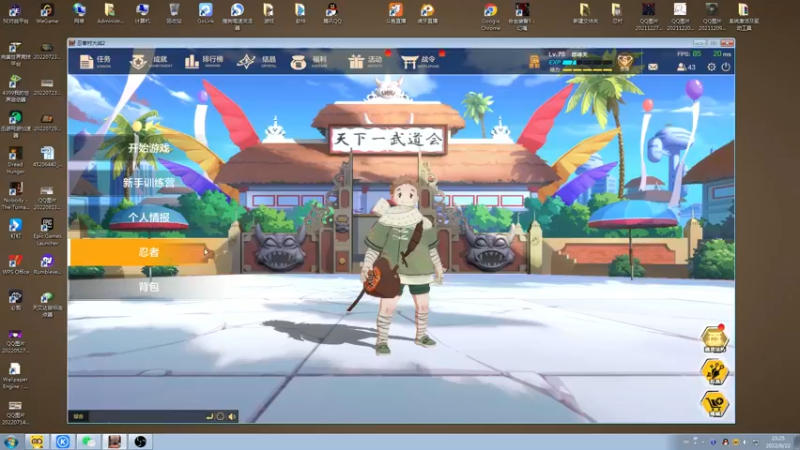This screenshot has height=450, width=800.
Task: Open game settings gear icon
Action: tap(711, 67)
